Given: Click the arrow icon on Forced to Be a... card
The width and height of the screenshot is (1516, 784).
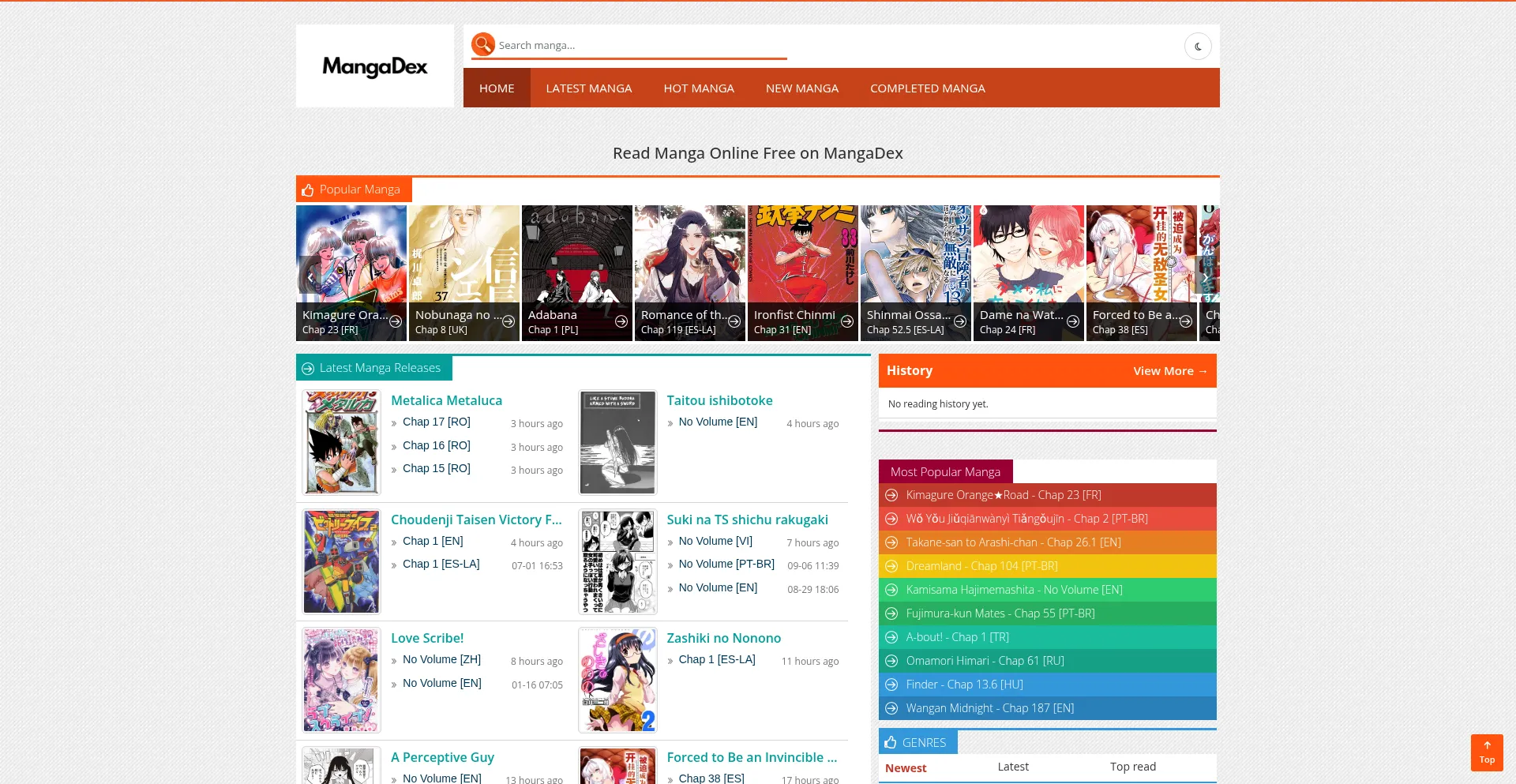Looking at the screenshot, I should click(x=1186, y=321).
